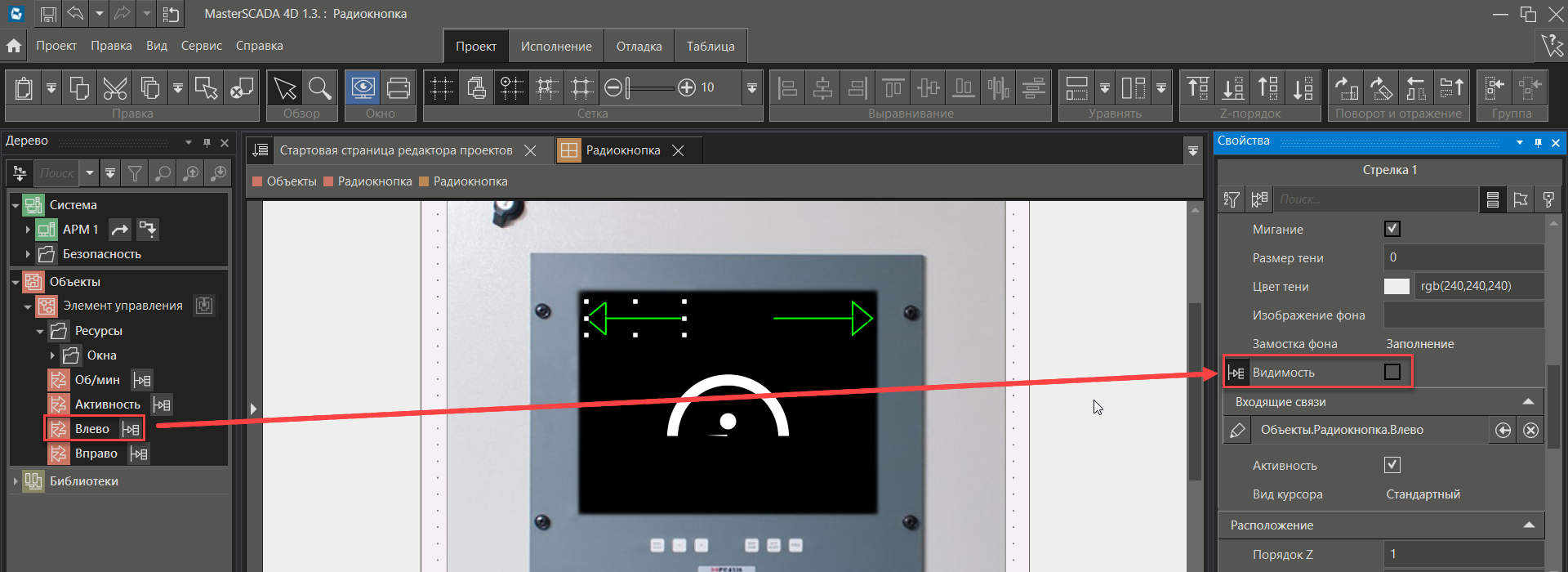Click the save diskette icon
Viewport: 1568px width, 572px height.
(48, 14)
